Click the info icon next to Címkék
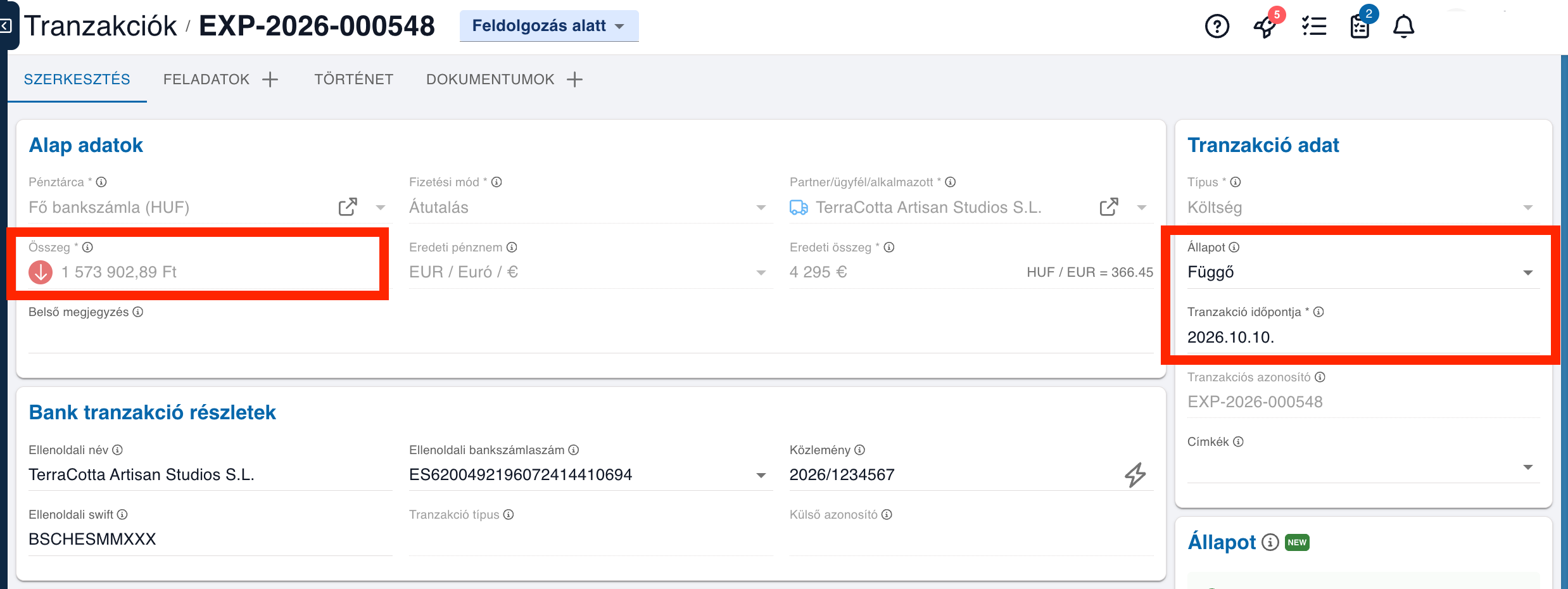The width and height of the screenshot is (1568, 589). tap(1238, 441)
